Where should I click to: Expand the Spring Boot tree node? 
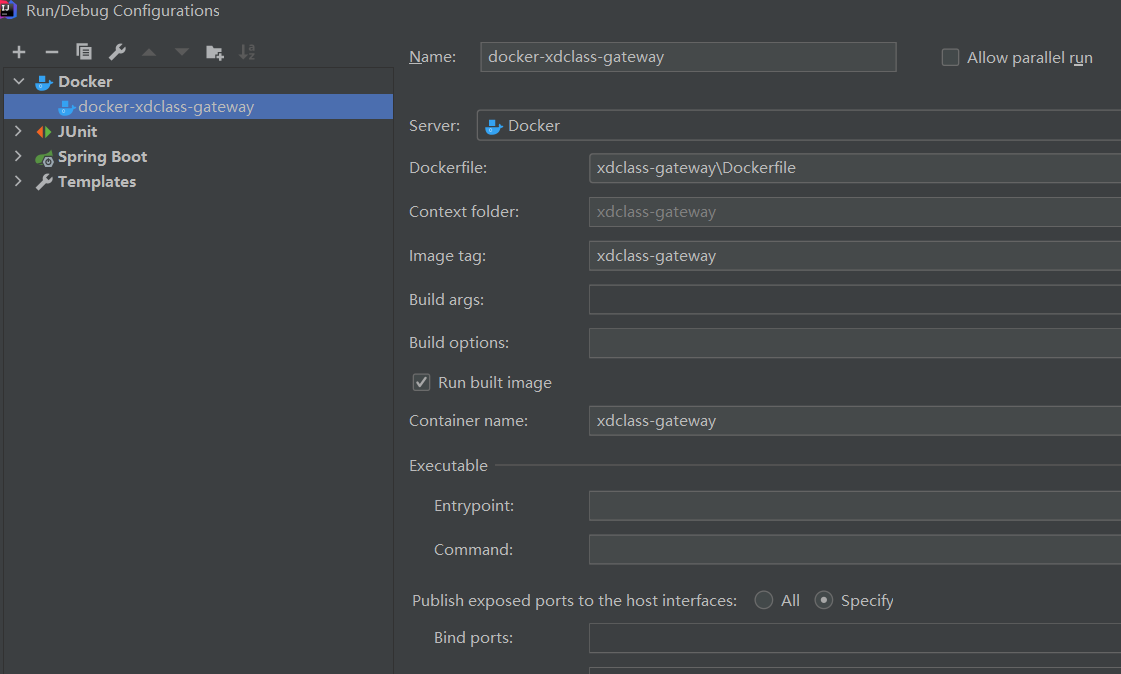(18, 157)
